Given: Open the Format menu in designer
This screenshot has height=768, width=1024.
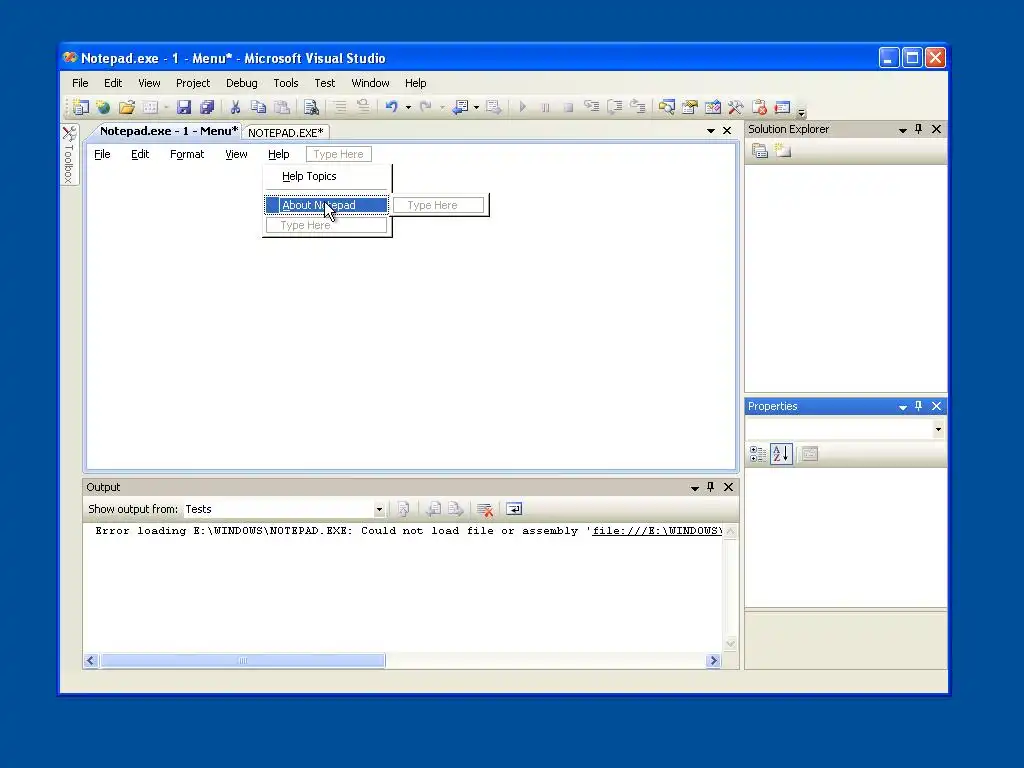Looking at the screenshot, I should pyautogui.click(x=187, y=154).
